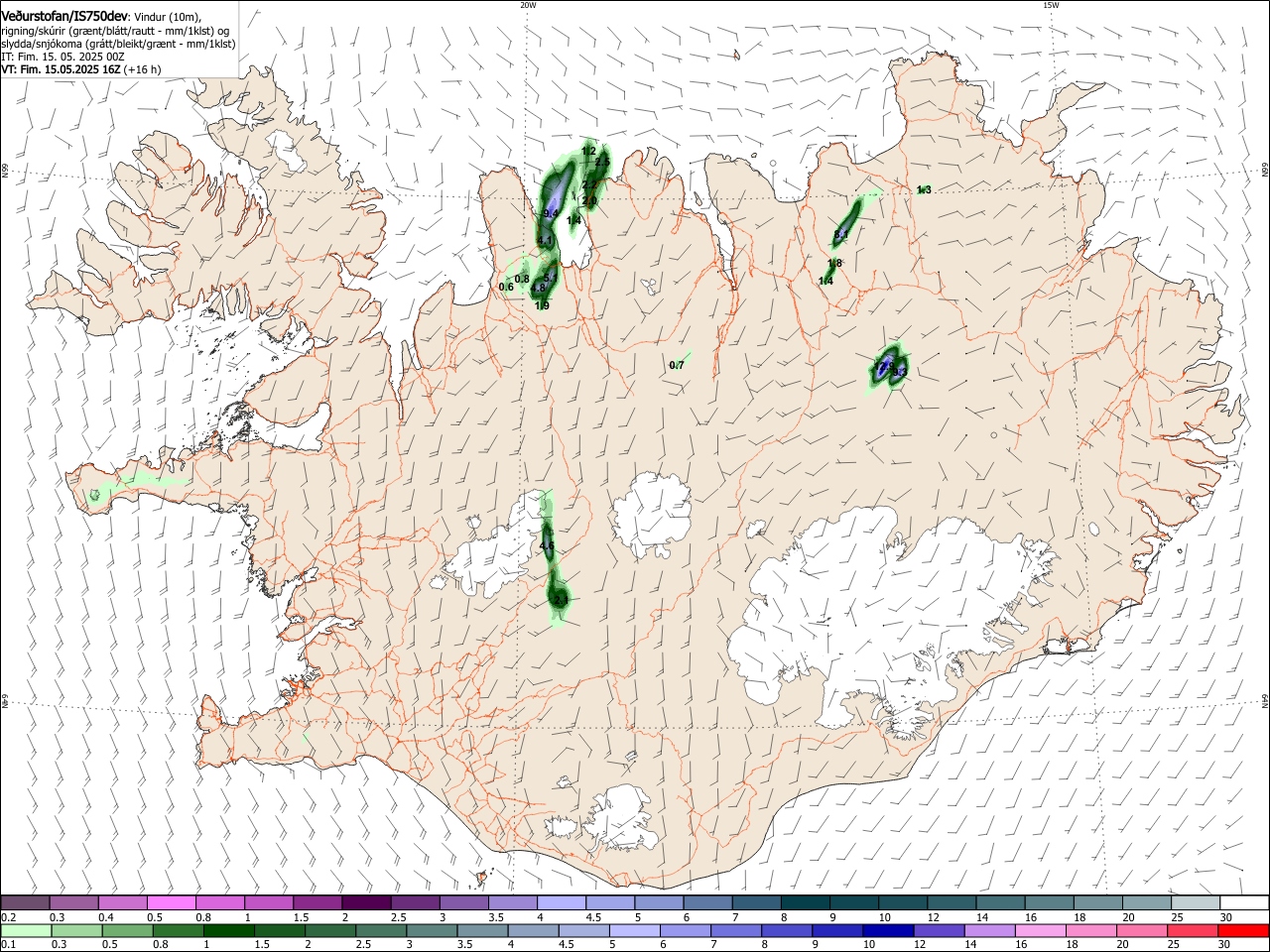
Task: Click the 0.7 precipitation label mid-map
Action: coord(677,366)
